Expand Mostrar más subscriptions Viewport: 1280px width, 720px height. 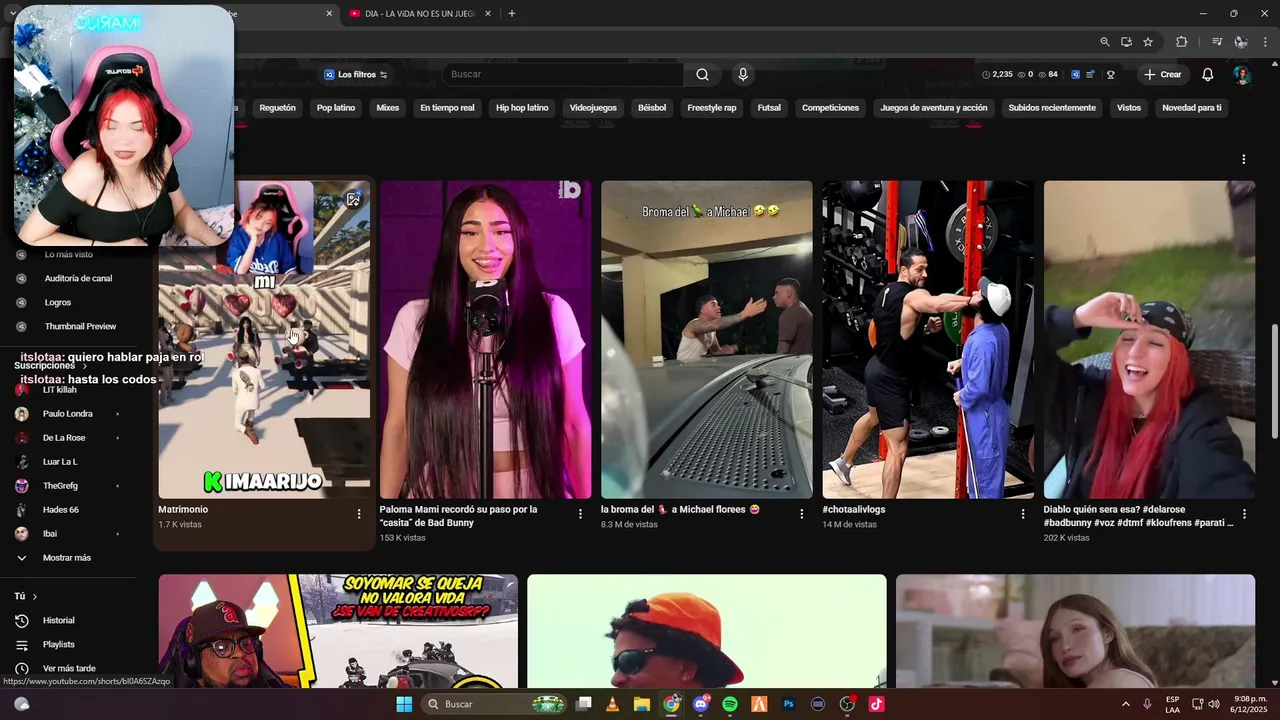67,557
